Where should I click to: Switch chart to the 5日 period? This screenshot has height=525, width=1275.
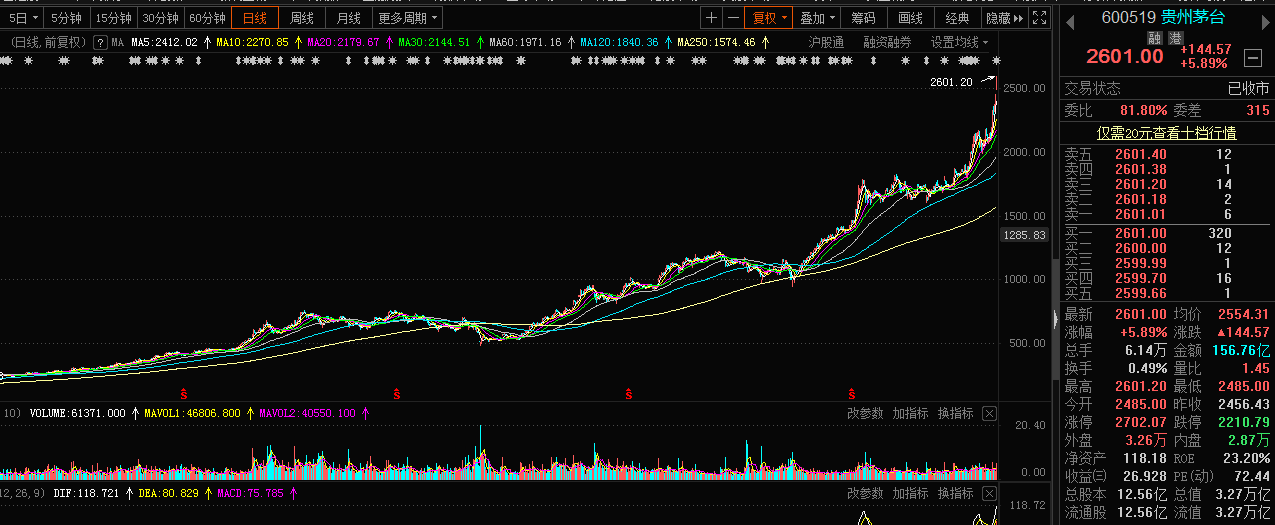pos(23,18)
